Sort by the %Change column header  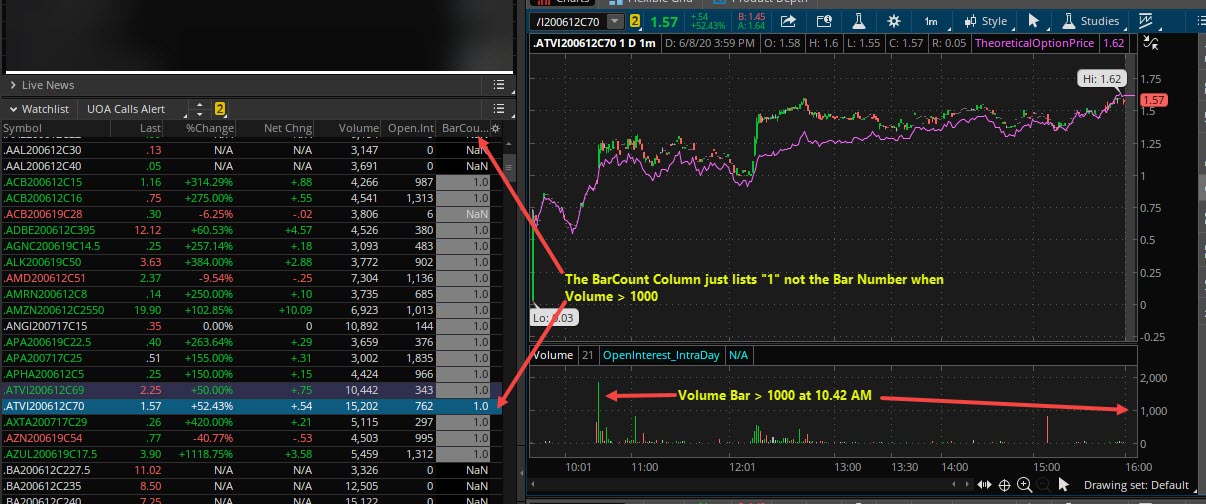click(x=201, y=129)
